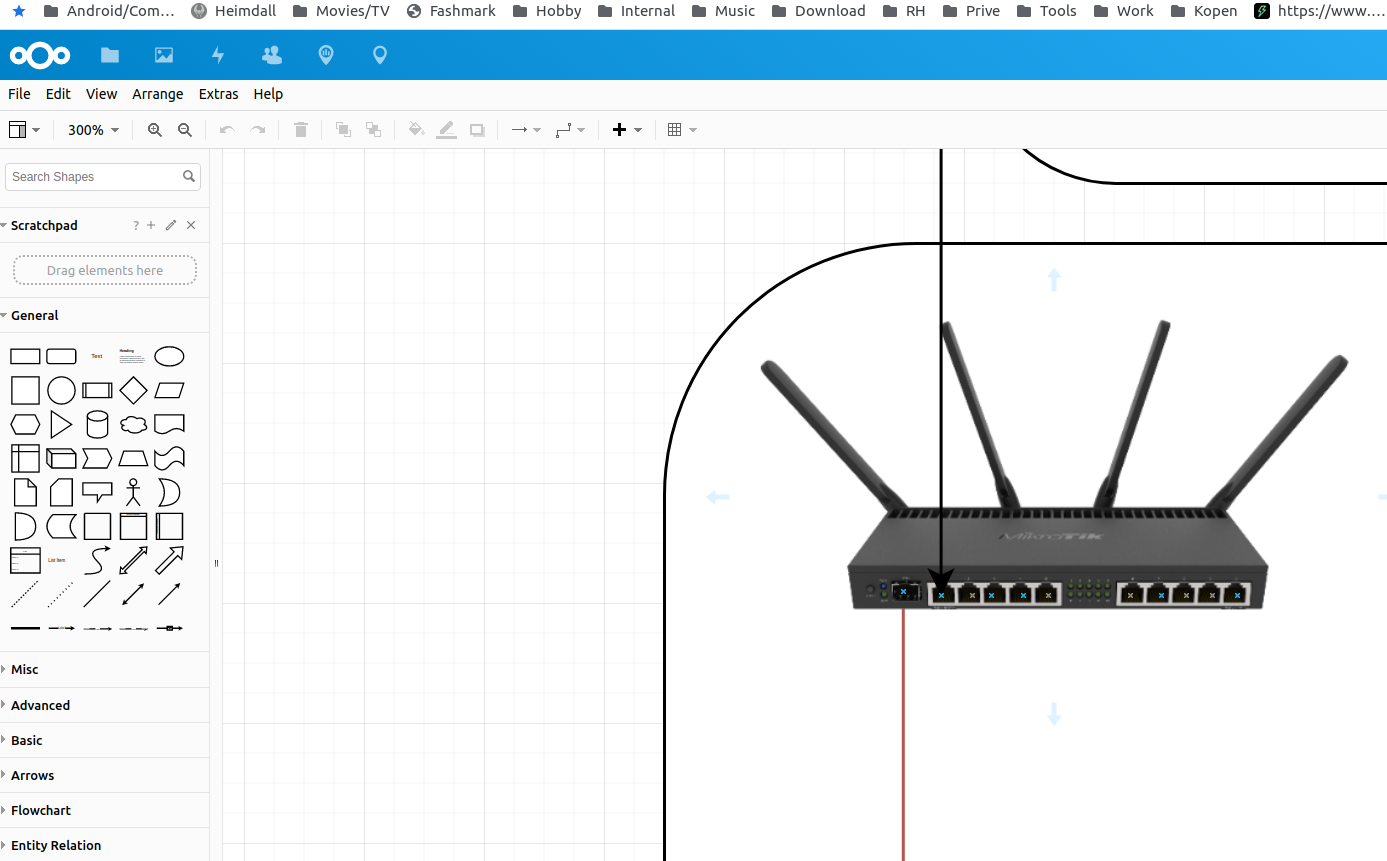Screen dimensions: 1387x861
Task: Select the Cube shape
Action: point(61,458)
